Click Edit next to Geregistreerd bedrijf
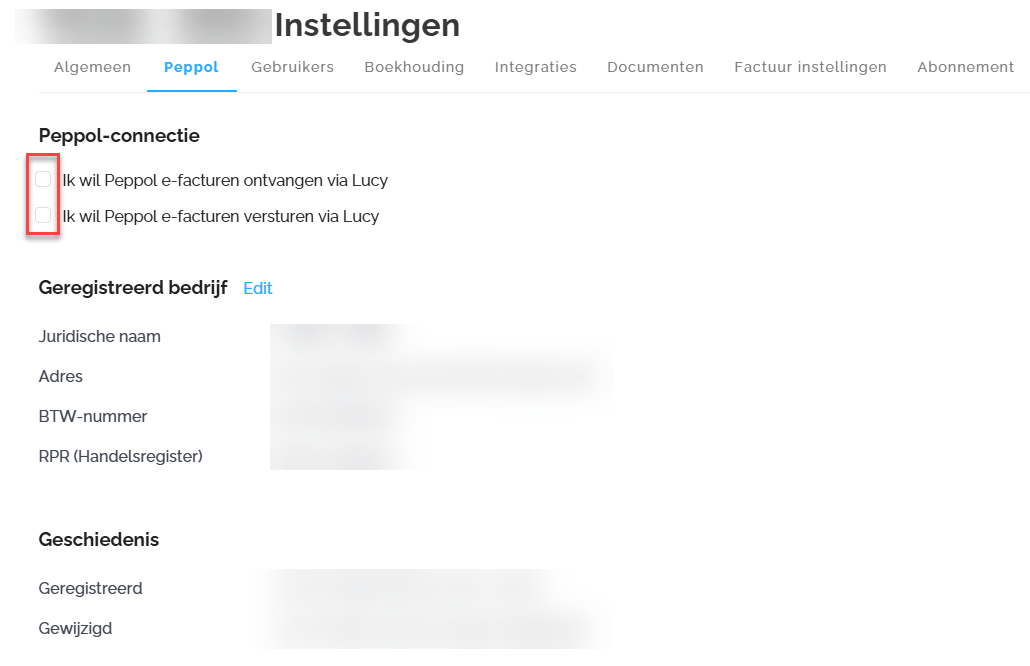The width and height of the screenshot is (1030, 666). tap(258, 288)
